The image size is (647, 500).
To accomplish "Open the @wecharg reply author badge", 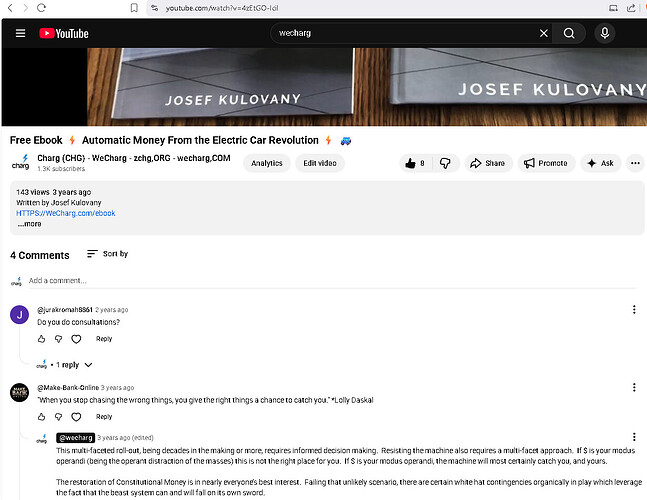I will [76, 438].
